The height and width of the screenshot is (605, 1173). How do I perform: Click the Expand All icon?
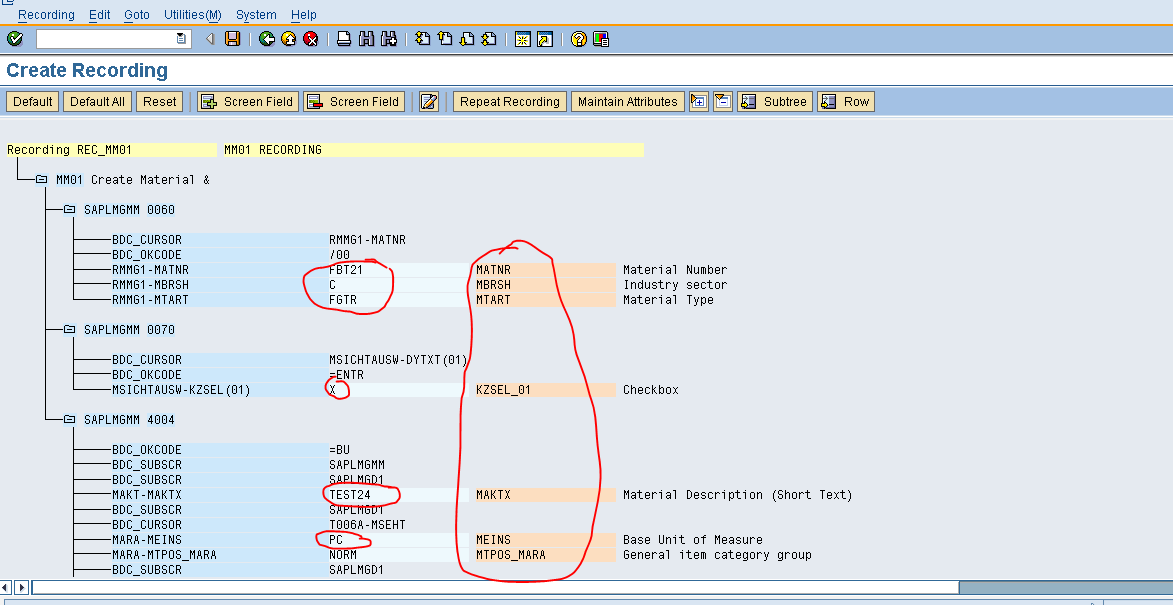[x=698, y=101]
